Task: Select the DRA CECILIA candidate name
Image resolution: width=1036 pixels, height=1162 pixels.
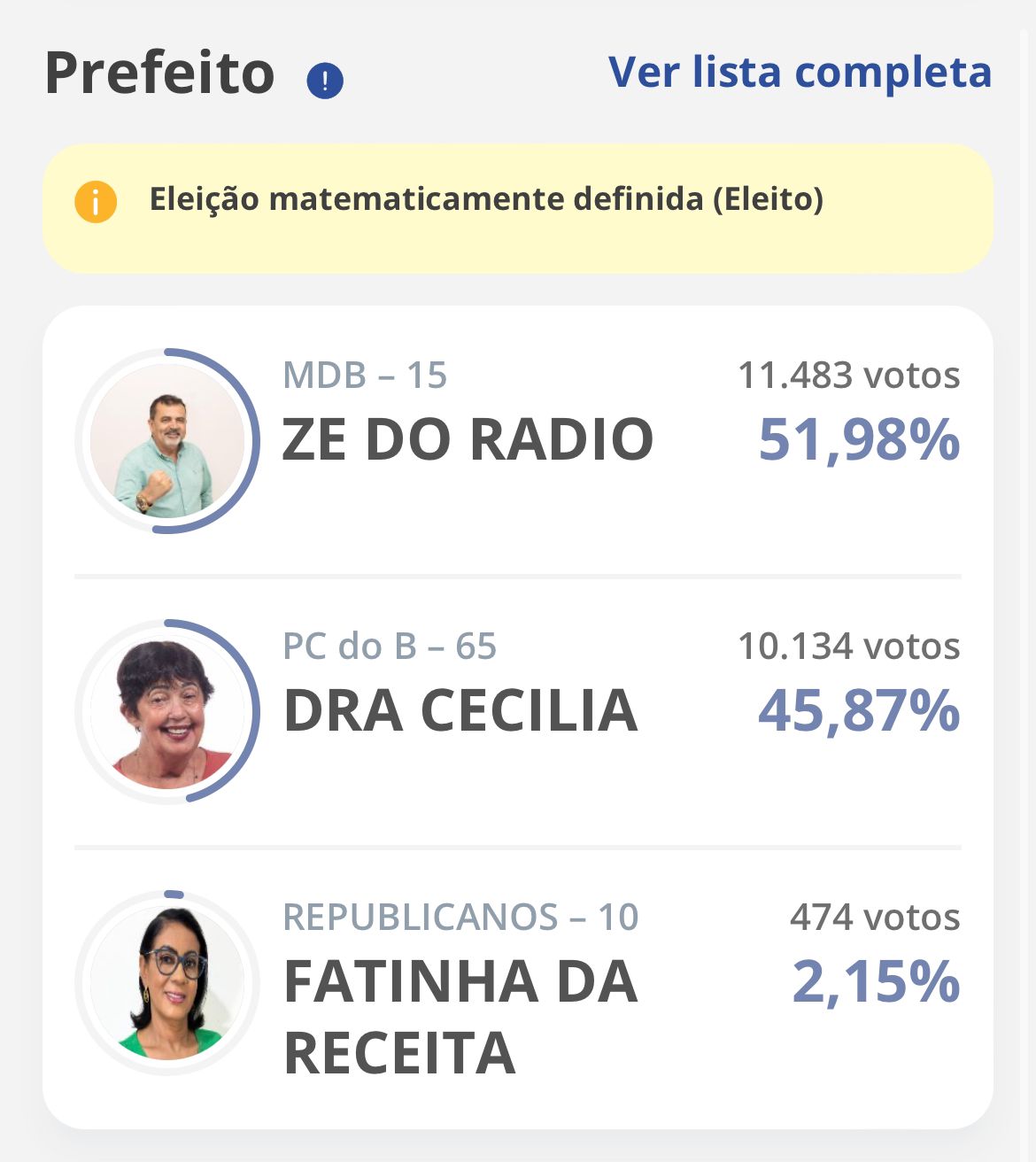Action: coord(460,710)
